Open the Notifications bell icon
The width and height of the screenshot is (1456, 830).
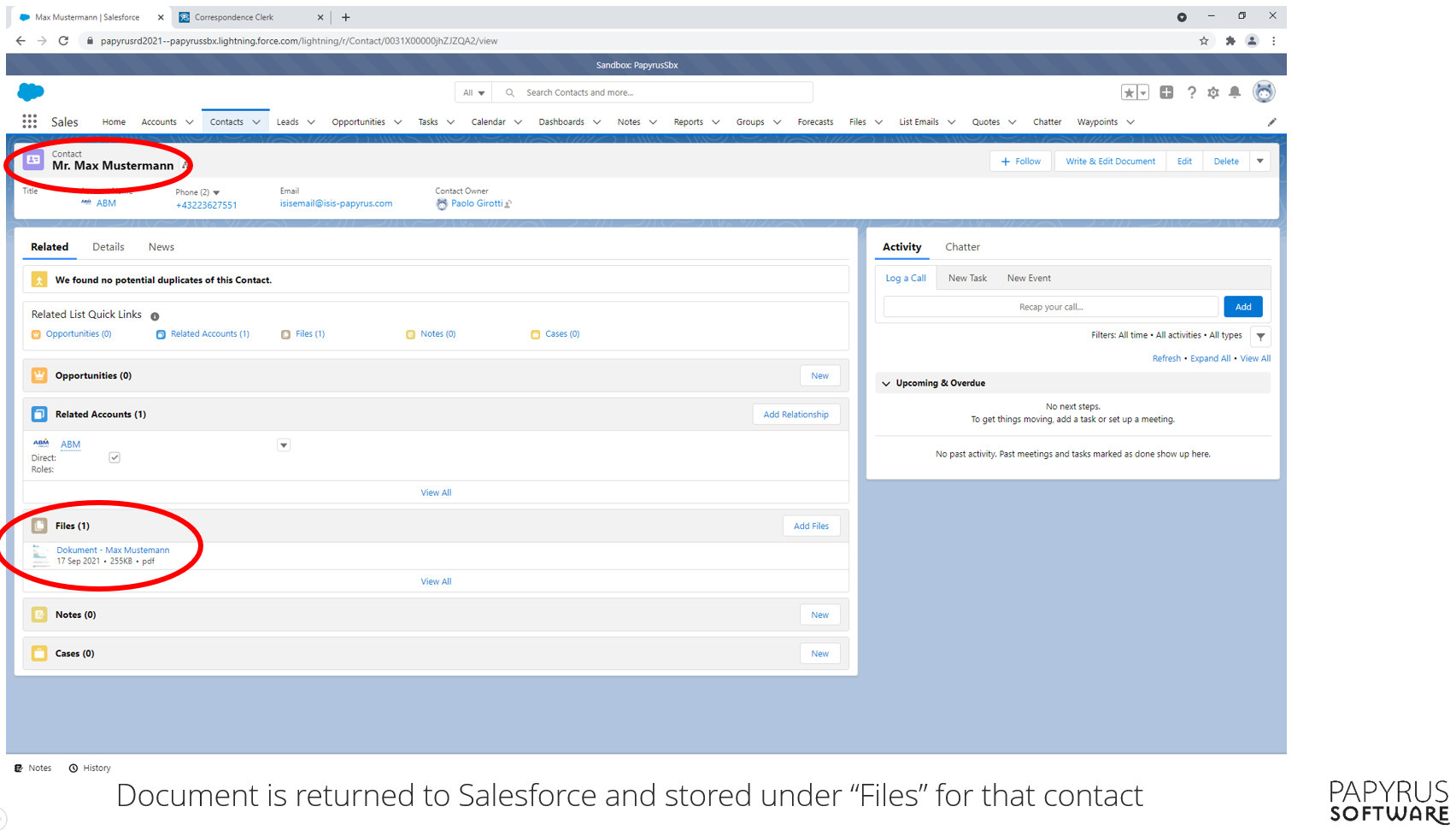pos(1235,92)
